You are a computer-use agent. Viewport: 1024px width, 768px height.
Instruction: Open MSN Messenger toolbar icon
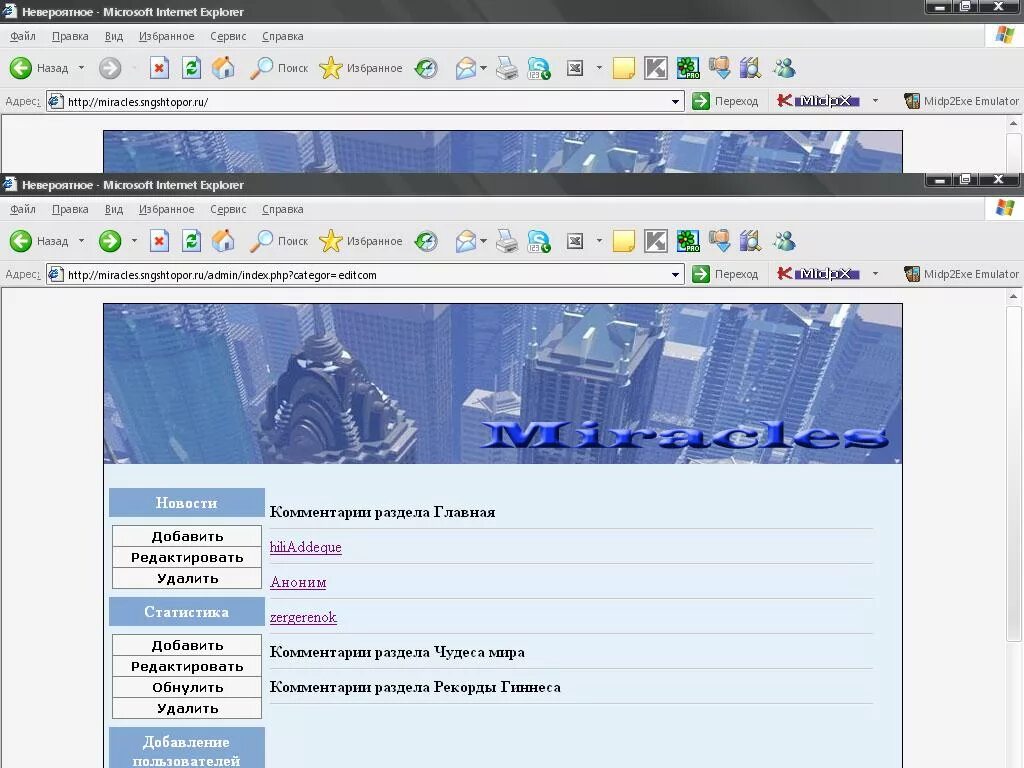point(784,241)
